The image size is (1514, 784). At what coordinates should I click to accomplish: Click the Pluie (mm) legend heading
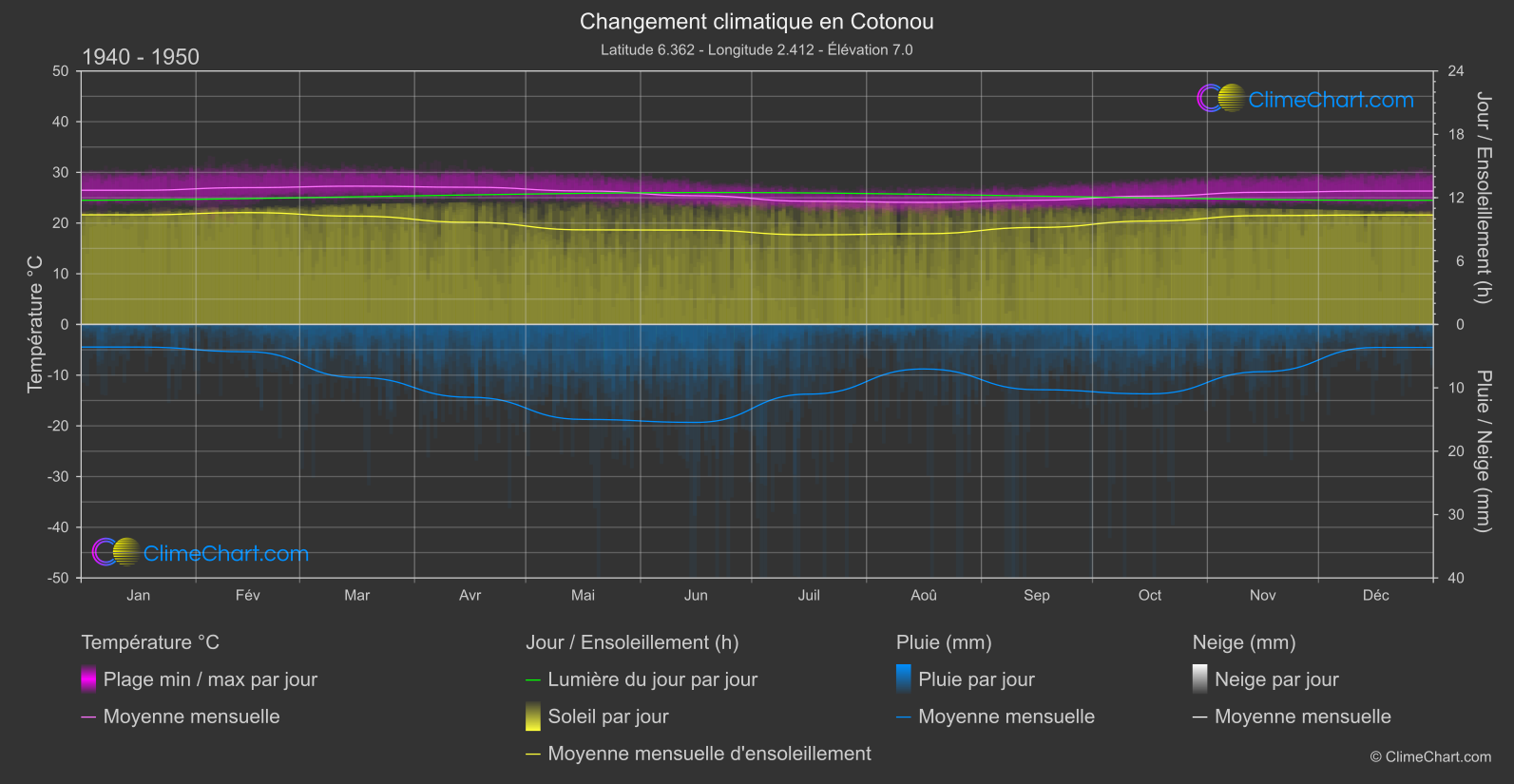[944, 642]
